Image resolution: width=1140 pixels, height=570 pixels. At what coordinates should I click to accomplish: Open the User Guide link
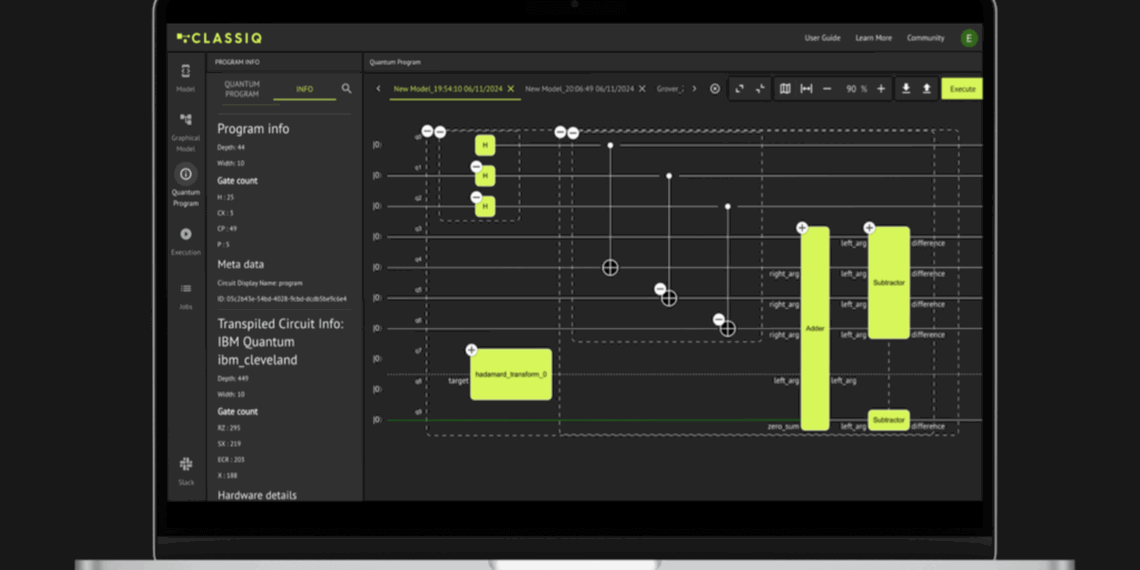[x=822, y=38]
